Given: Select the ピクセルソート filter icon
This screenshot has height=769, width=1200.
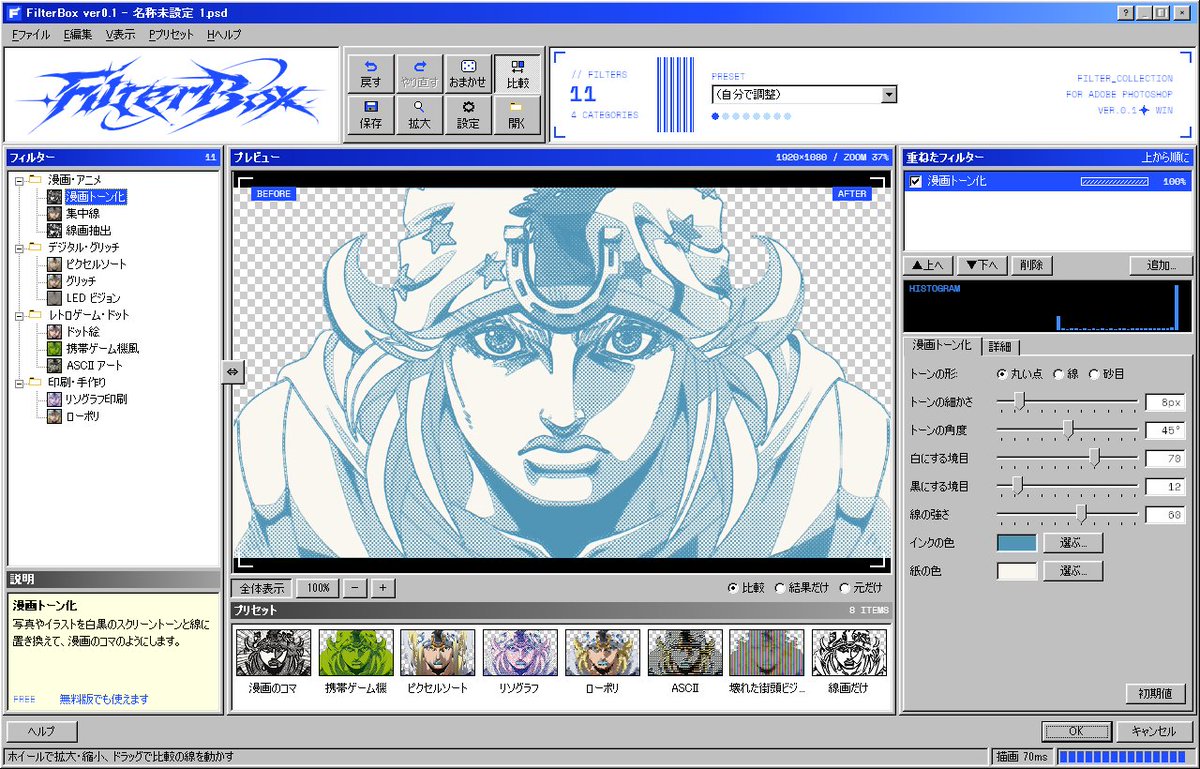Looking at the screenshot, I should coord(54,264).
